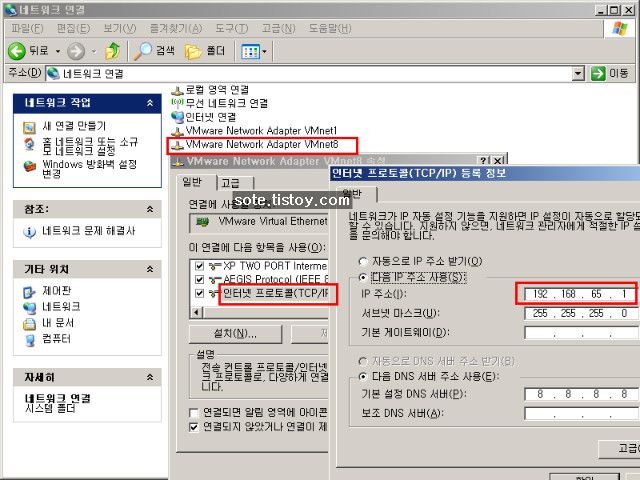
Task: Click the Views grid icon
Action: 250,51
